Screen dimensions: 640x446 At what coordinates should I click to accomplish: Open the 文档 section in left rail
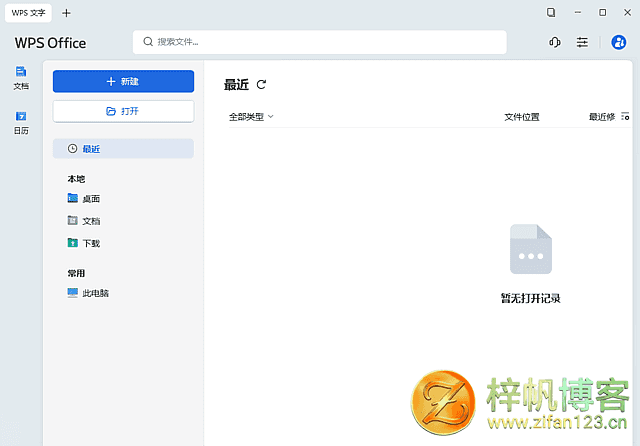click(21, 78)
